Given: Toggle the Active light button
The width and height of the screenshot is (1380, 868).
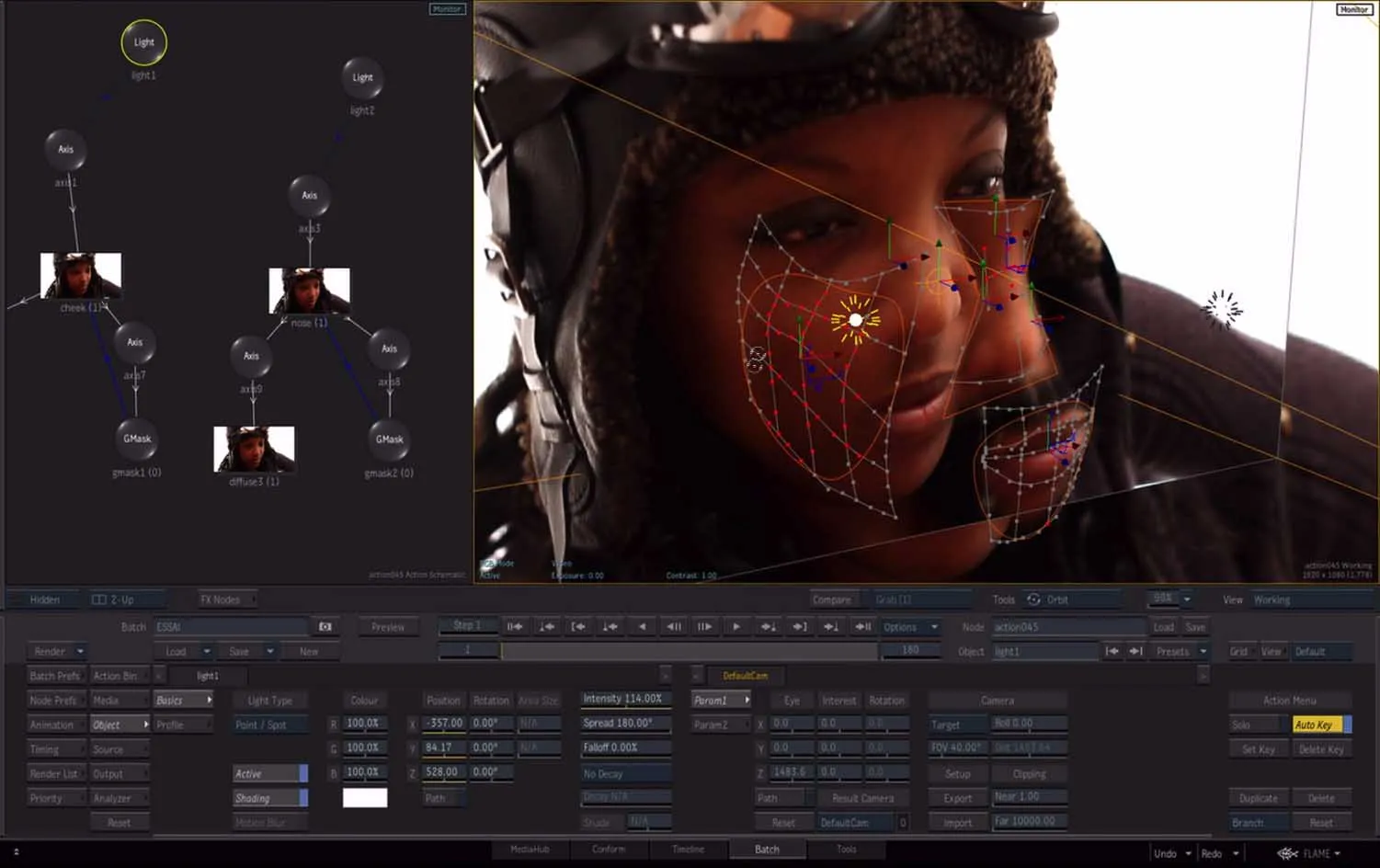Looking at the screenshot, I should point(269,774).
